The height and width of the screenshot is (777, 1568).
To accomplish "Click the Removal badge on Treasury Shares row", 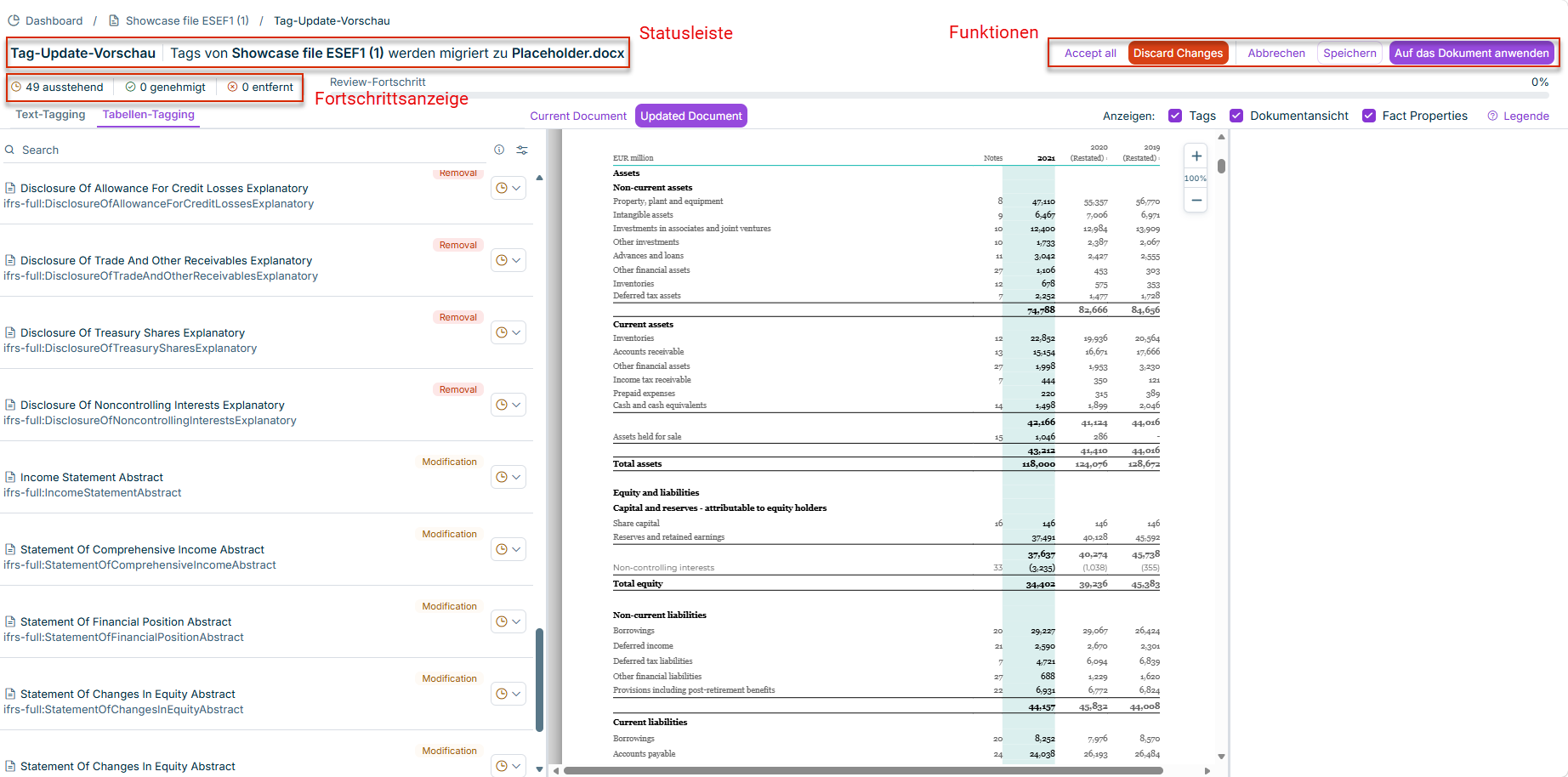I will click(x=458, y=317).
